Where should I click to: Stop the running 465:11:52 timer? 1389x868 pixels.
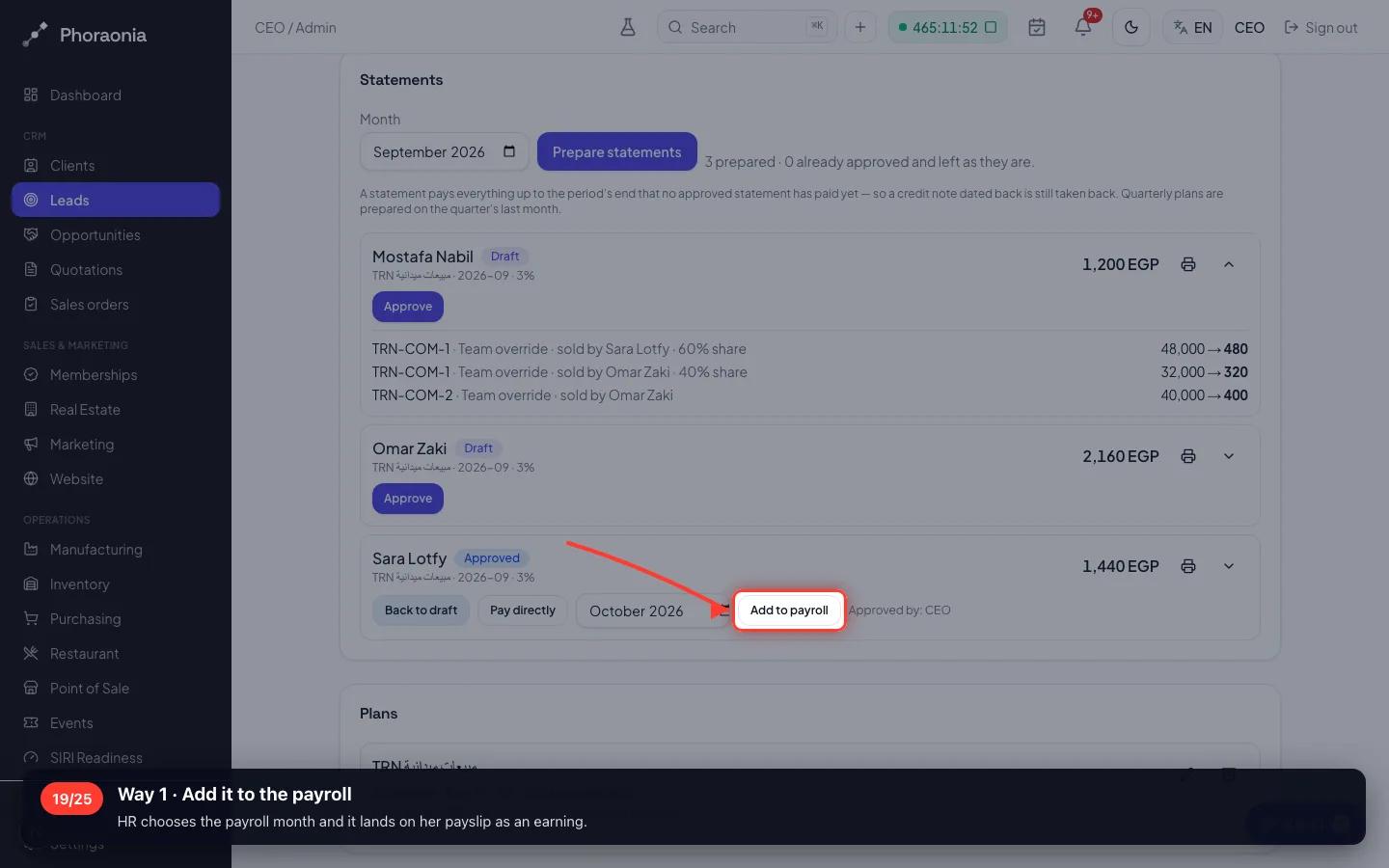991,27
